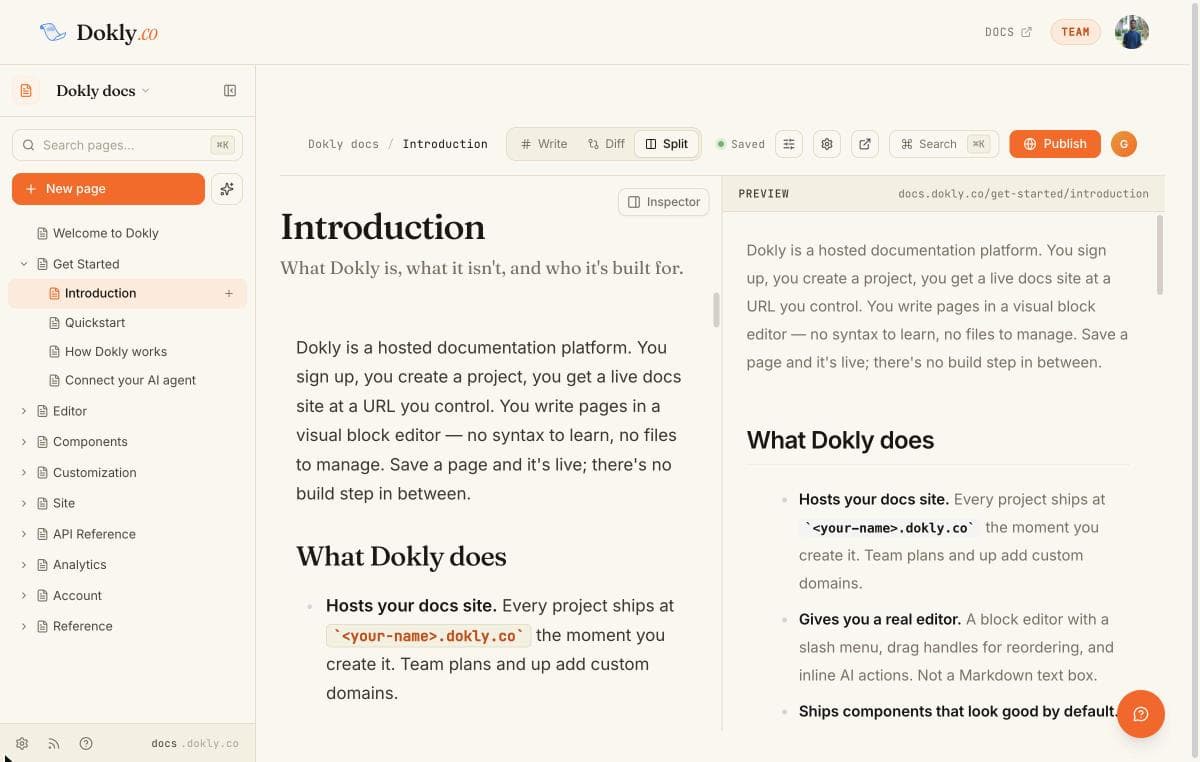Viewport: 1200px width, 762px height.
Task: Click the editor pane scrollbar handle
Action: [716, 310]
